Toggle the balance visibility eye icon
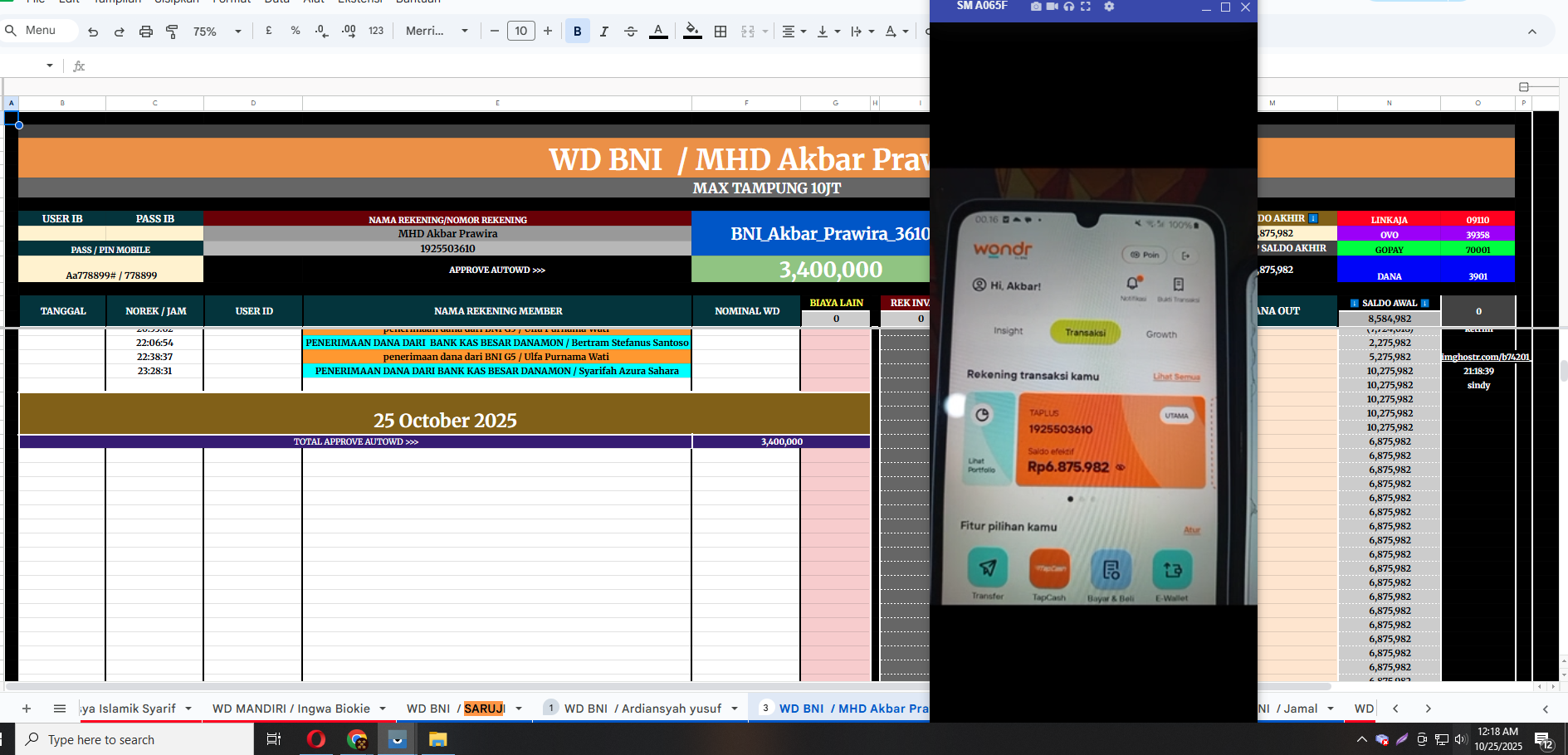1568x755 pixels. tap(1121, 467)
